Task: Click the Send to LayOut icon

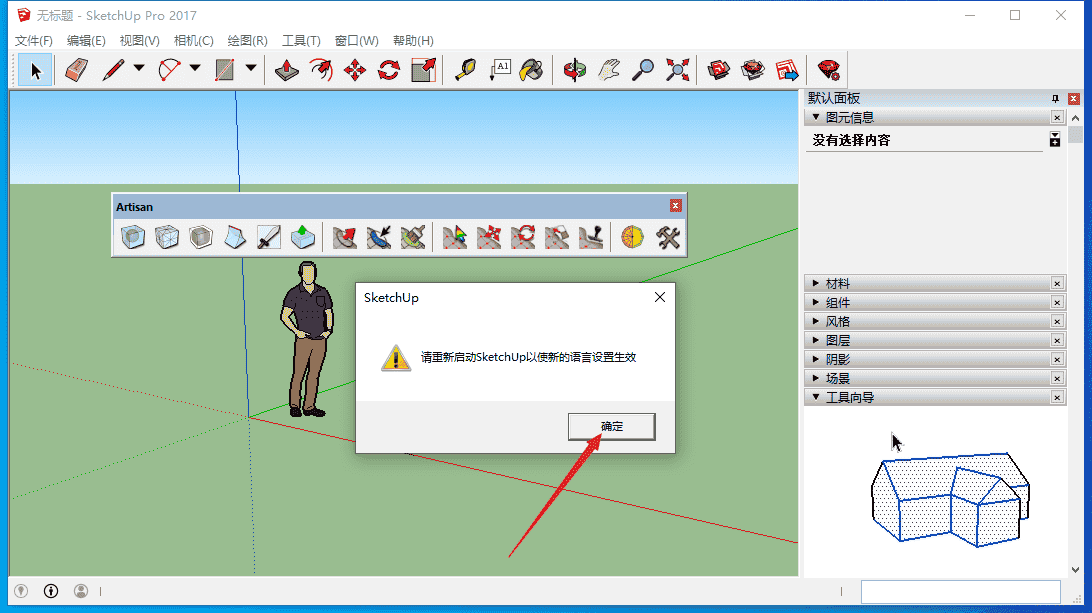Action: 787,70
